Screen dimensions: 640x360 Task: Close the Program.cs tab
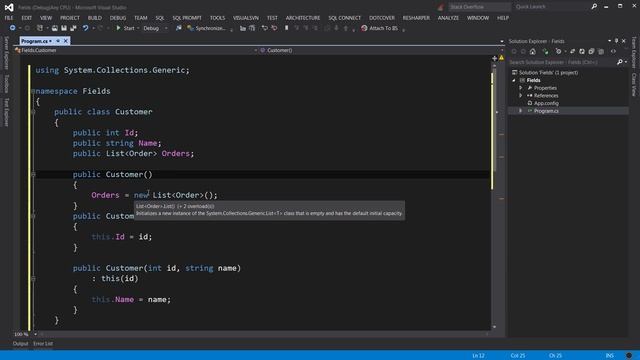[66, 41]
